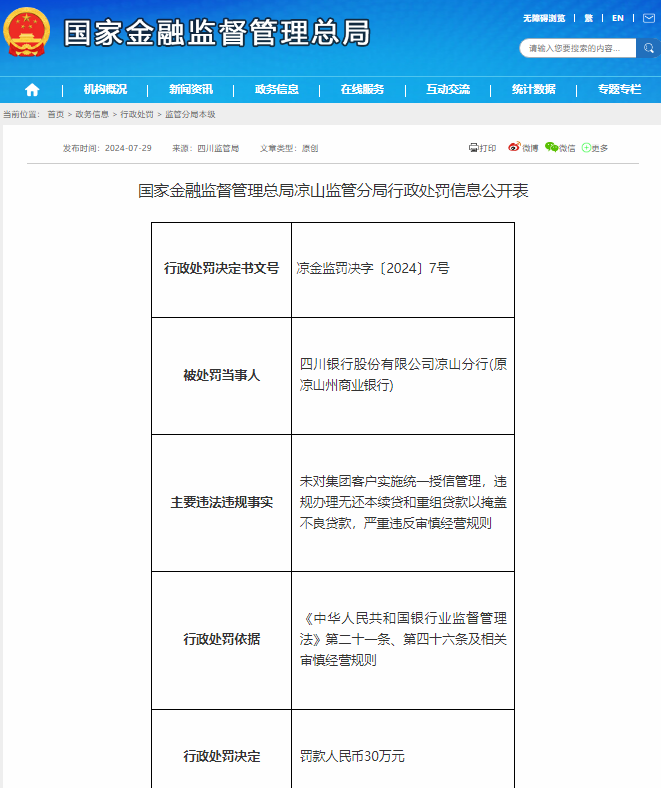Share via WeChat icon 微信
Image resolution: width=661 pixels, height=788 pixels.
pos(560,148)
